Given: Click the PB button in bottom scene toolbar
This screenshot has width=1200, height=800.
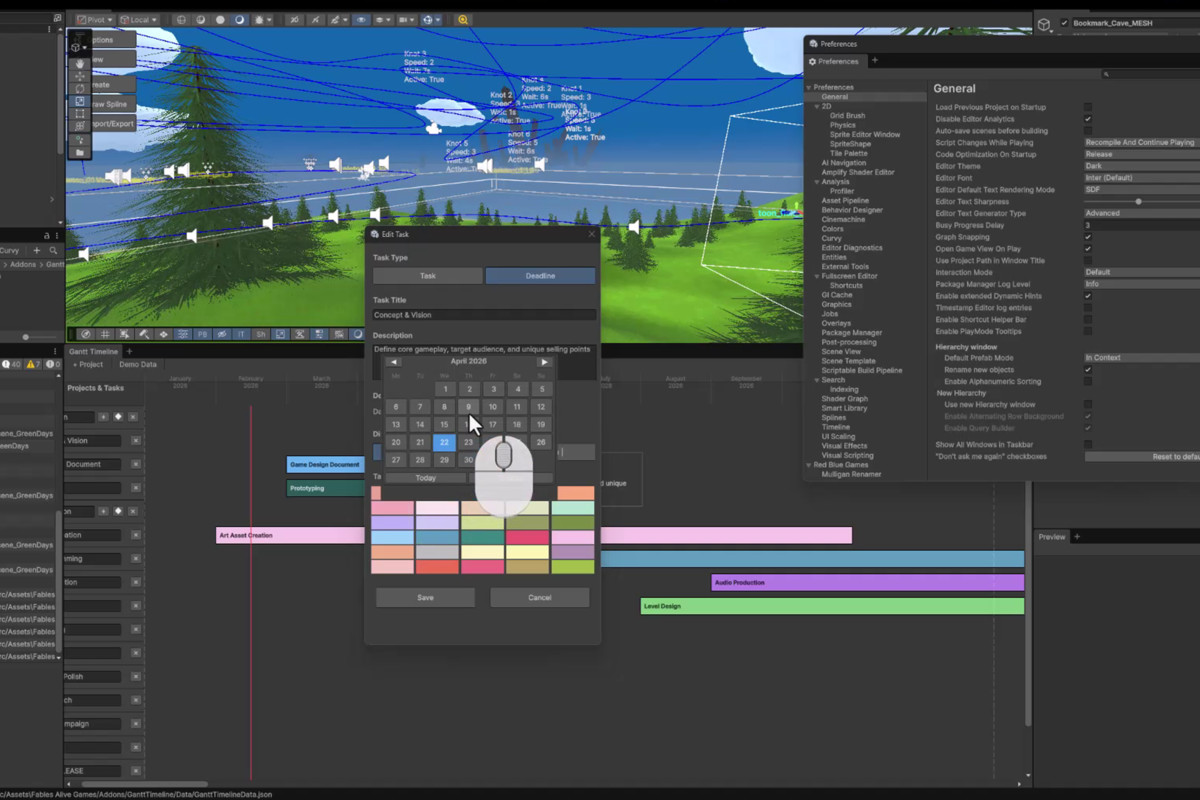Looking at the screenshot, I should 201,334.
